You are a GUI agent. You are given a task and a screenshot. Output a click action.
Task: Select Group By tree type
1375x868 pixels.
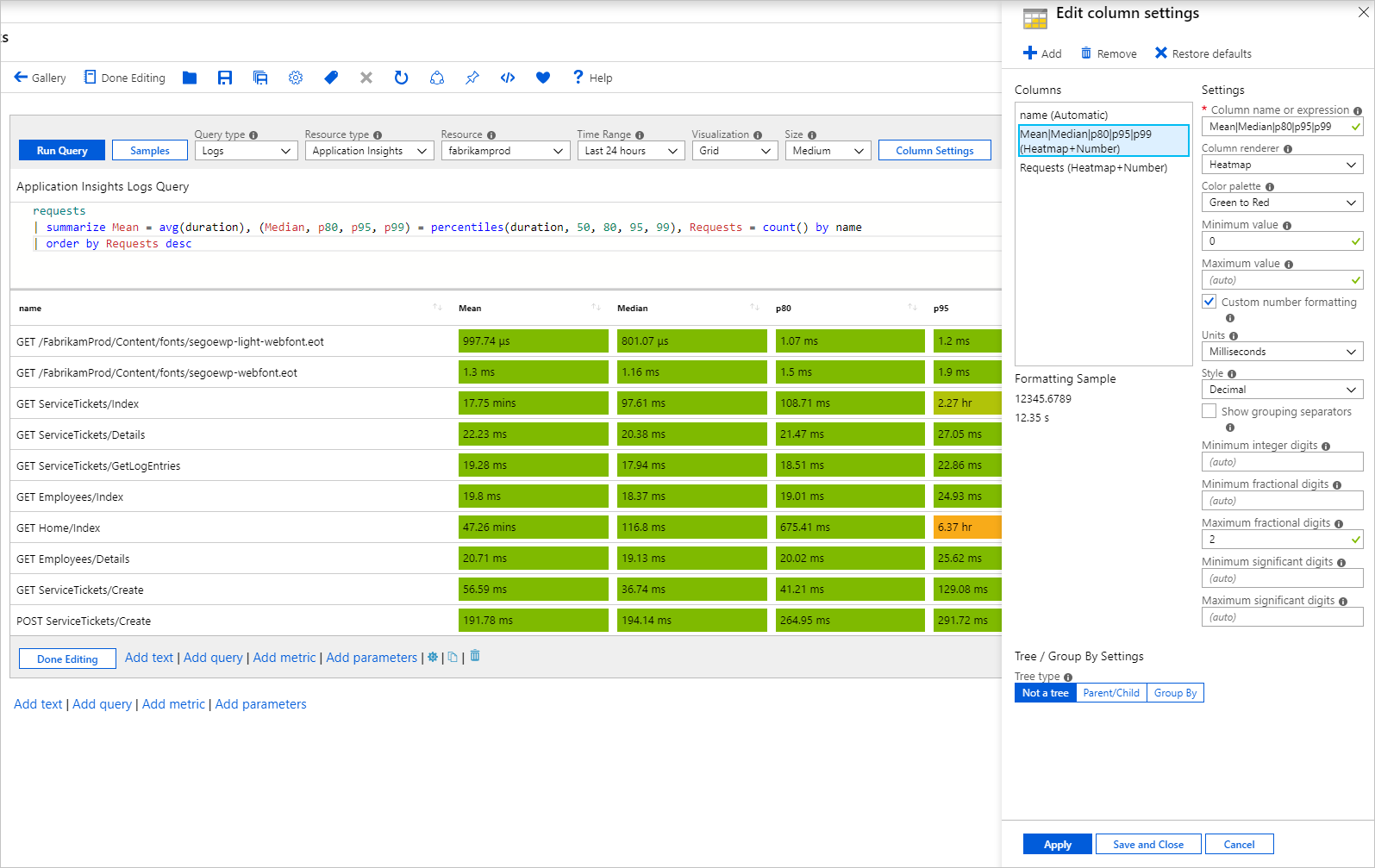1175,693
